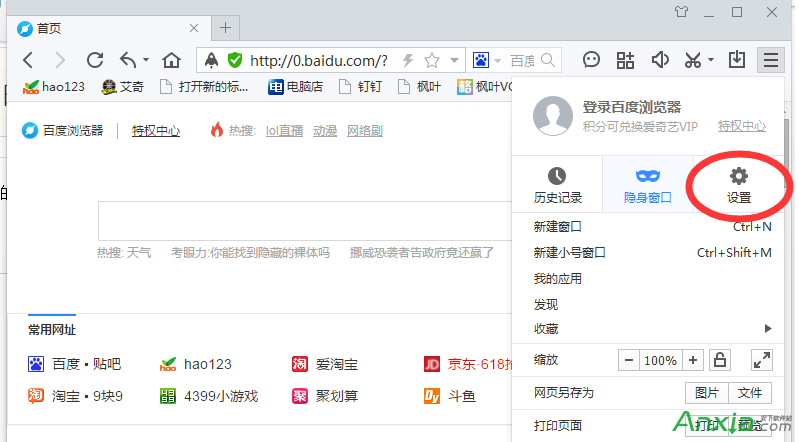799x442 pixels.
Task: Open 动漫 hot search link
Action: [x=325, y=131]
